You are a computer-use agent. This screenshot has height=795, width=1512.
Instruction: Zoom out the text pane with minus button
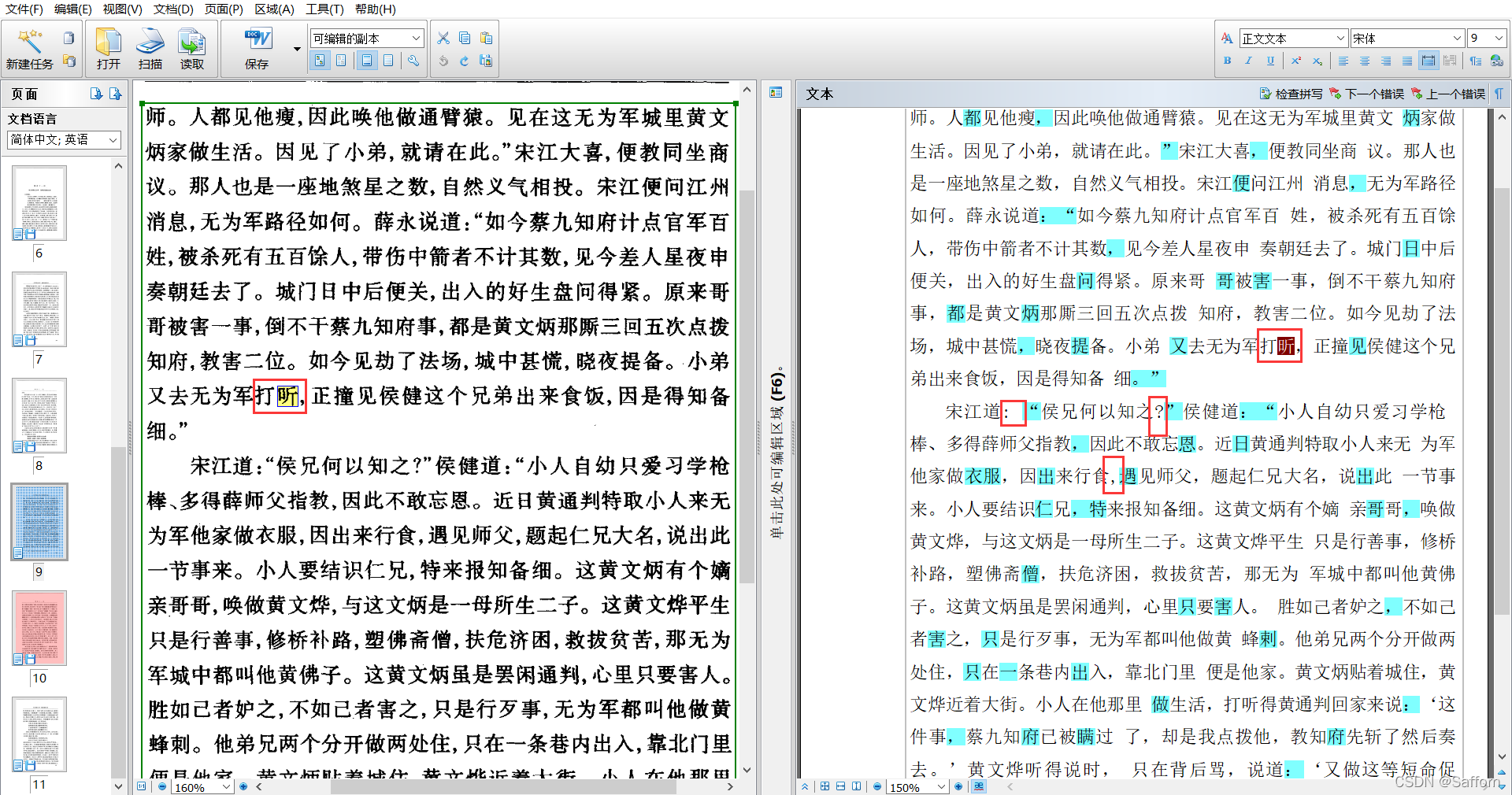[x=876, y=786]
